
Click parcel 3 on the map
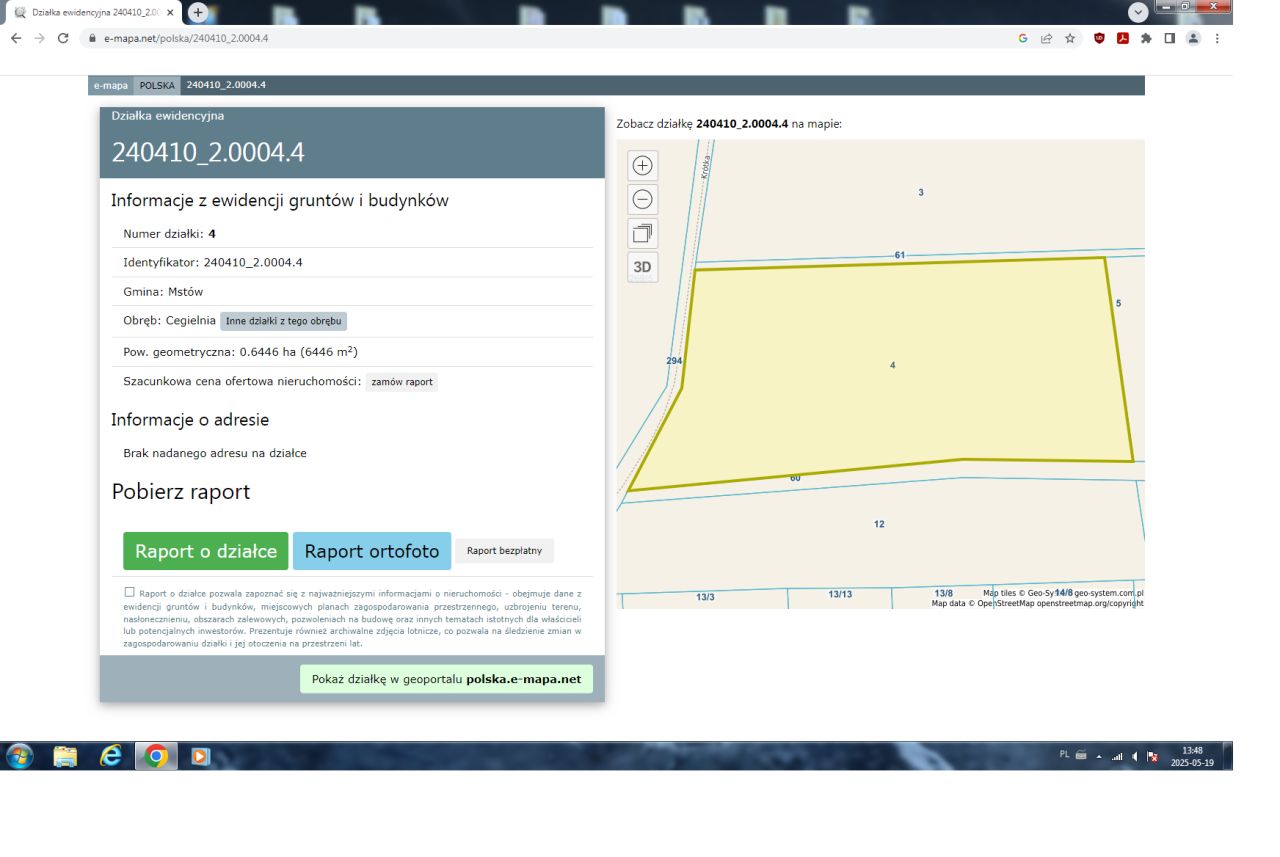(921, 192)
